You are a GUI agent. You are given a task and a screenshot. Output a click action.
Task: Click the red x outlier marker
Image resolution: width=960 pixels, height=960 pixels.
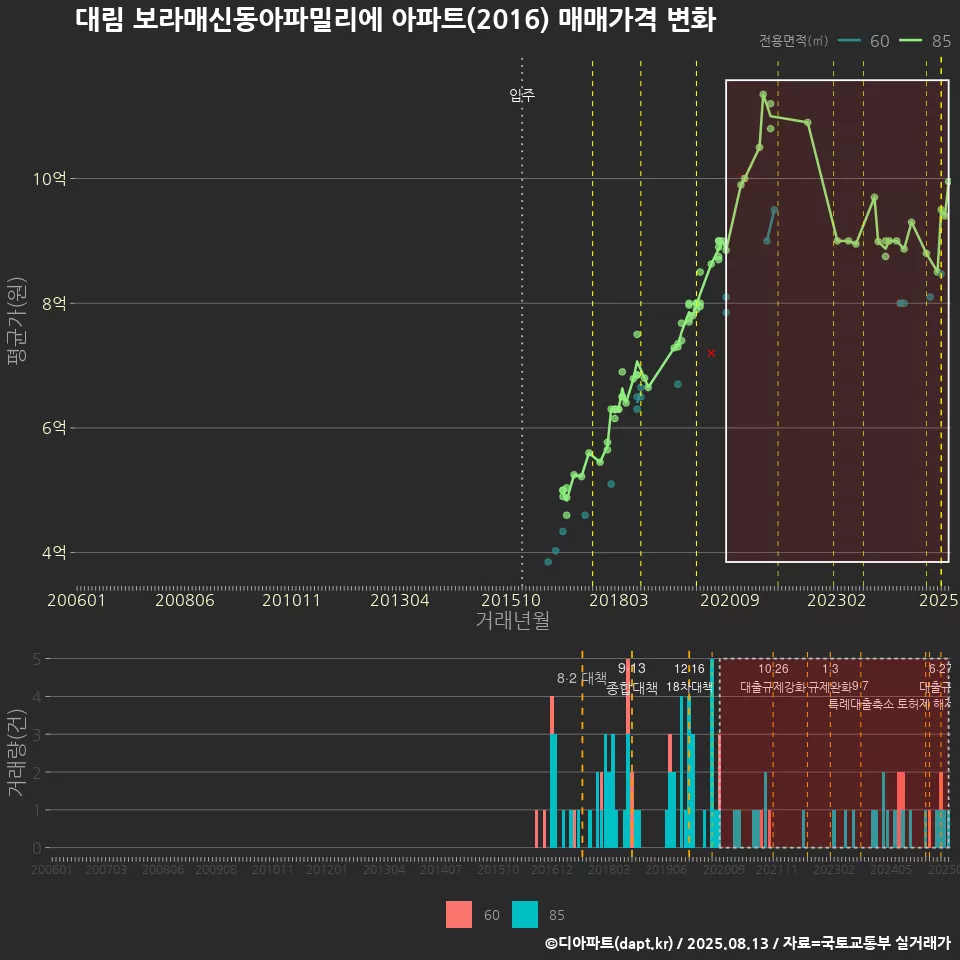(x=711, y=353)
